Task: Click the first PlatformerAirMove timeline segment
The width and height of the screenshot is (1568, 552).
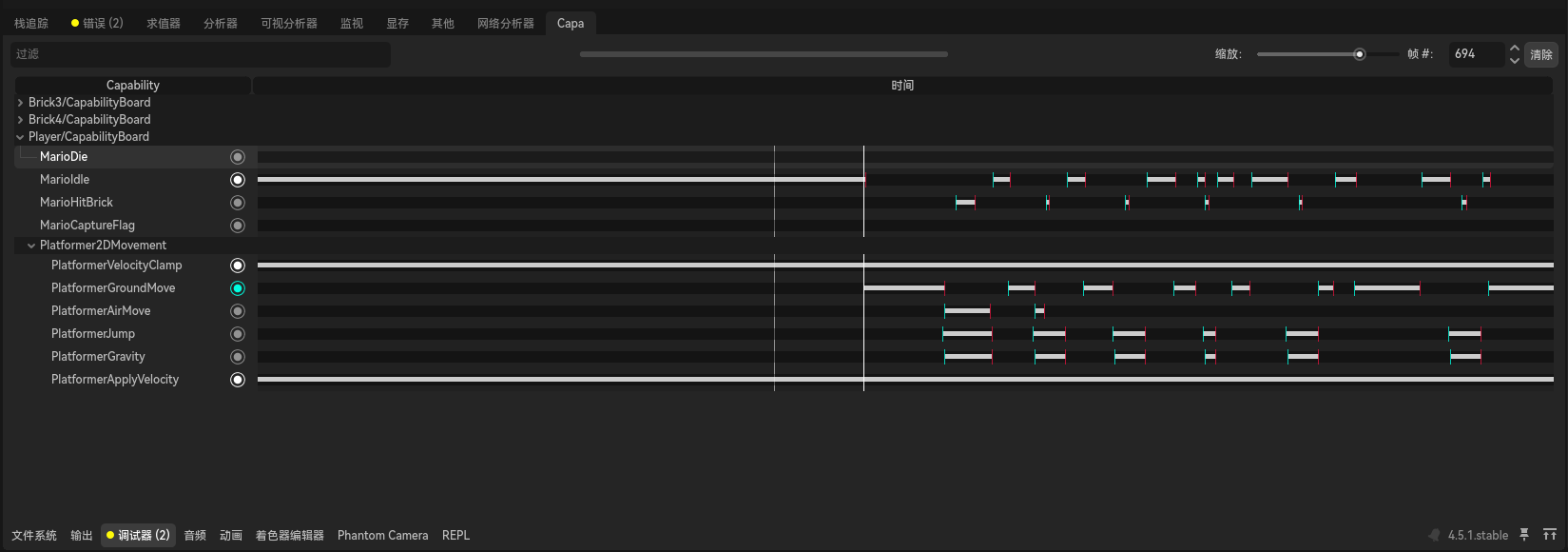Action: [967, 311]
